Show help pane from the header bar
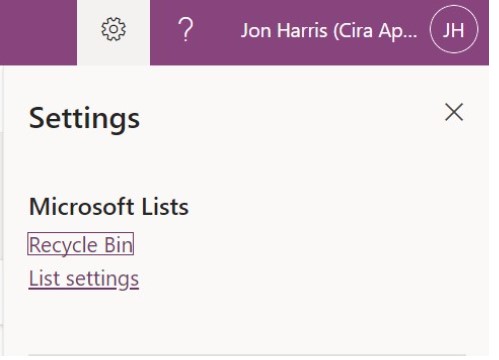The width and height of the screenshot is (499, 360). [x=186, y=30]
